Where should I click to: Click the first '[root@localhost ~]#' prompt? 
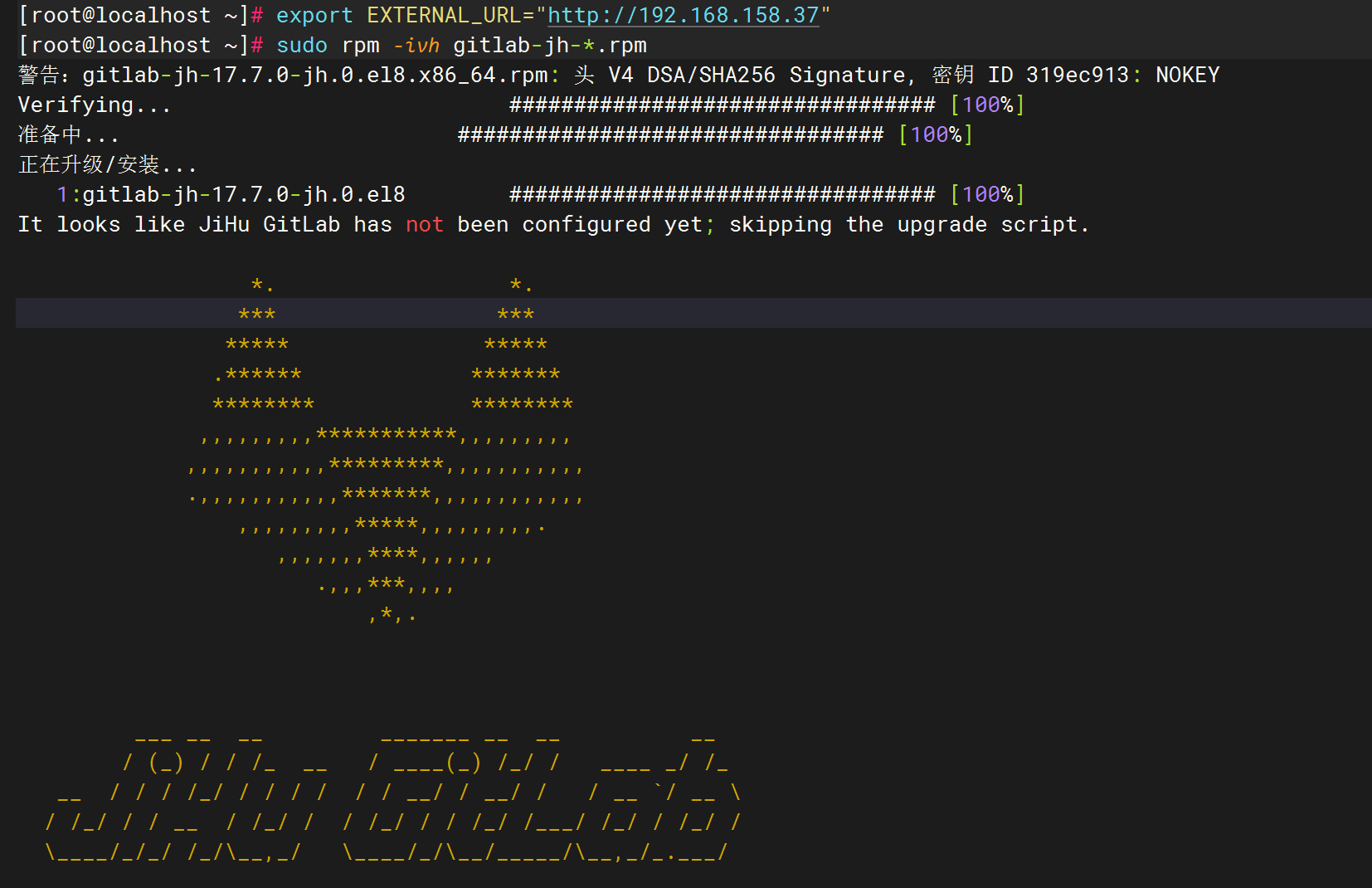point(141,16)
